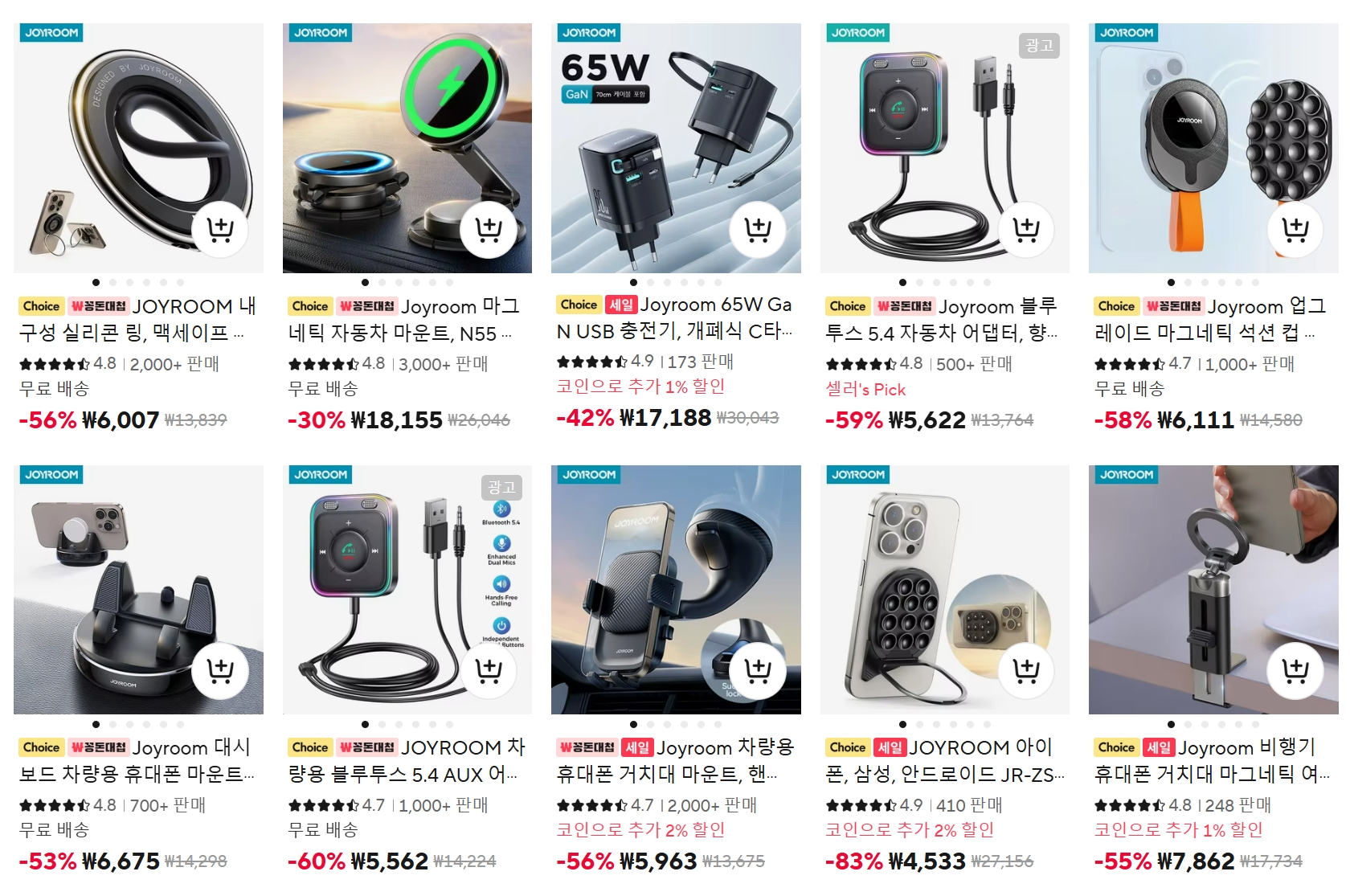Screen dimensions: 1350x896
Task: Add the JR-ZS suction phone holder to cart
Action: 1026,670
